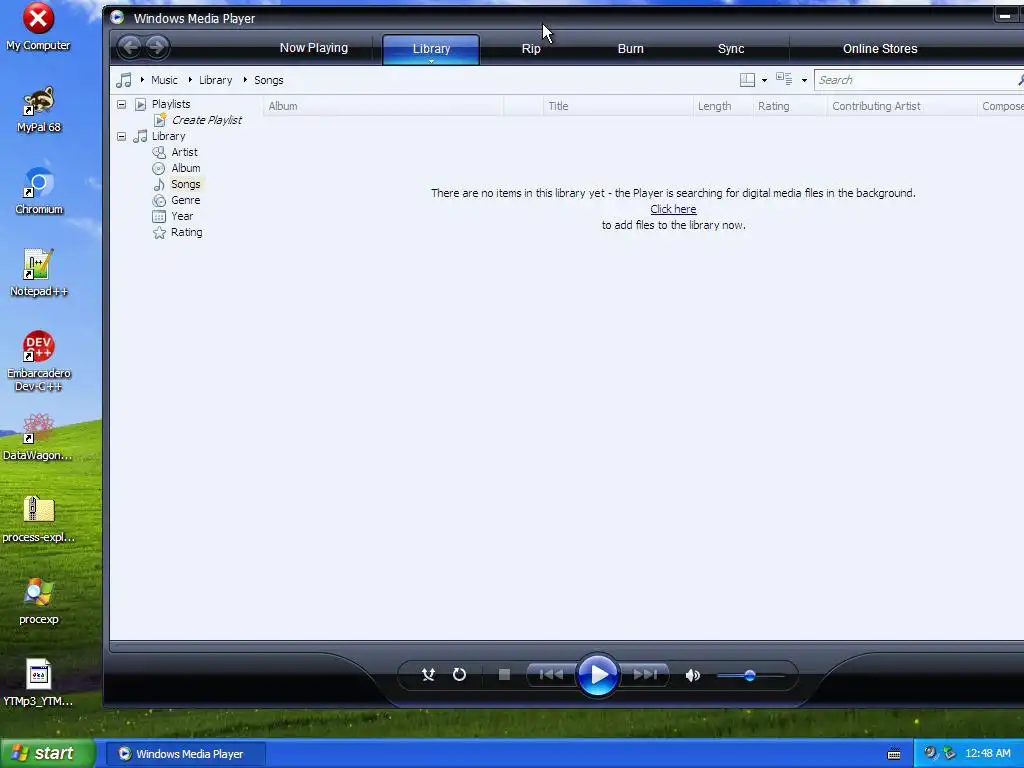
Task: Toggle repeat mode in playback controls
Action: pos(460,675)
